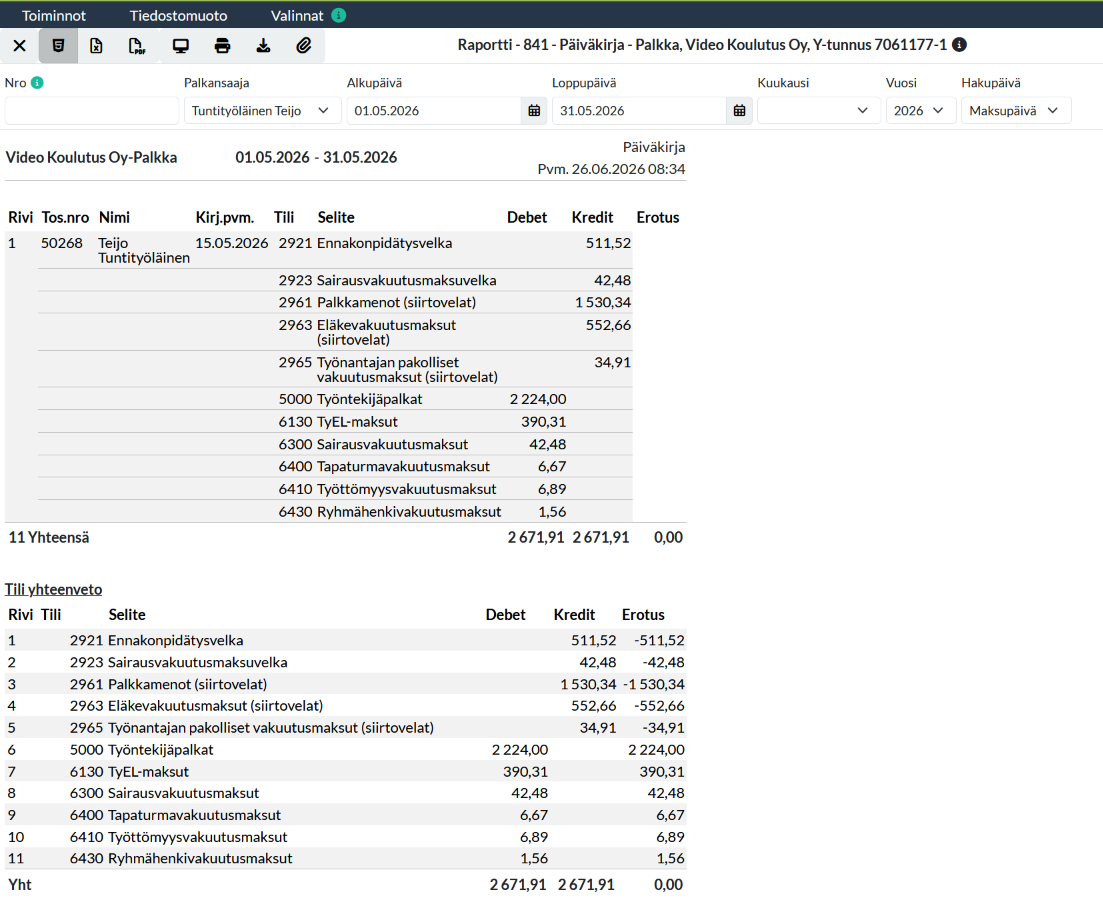Open the Tiedostomuoto menu
The width and height of the screenshot is (1103, 905).
click(x=178, y=15)
